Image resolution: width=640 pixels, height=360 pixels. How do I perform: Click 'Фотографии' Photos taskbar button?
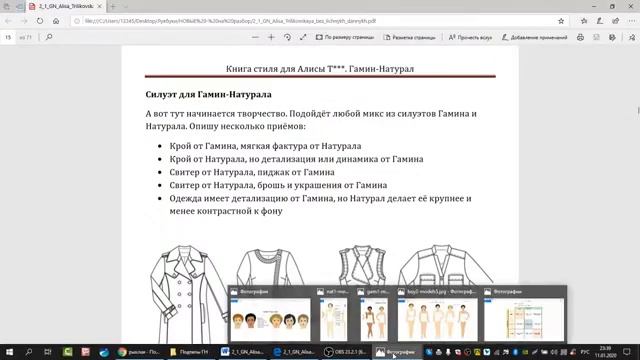(398, 352)
